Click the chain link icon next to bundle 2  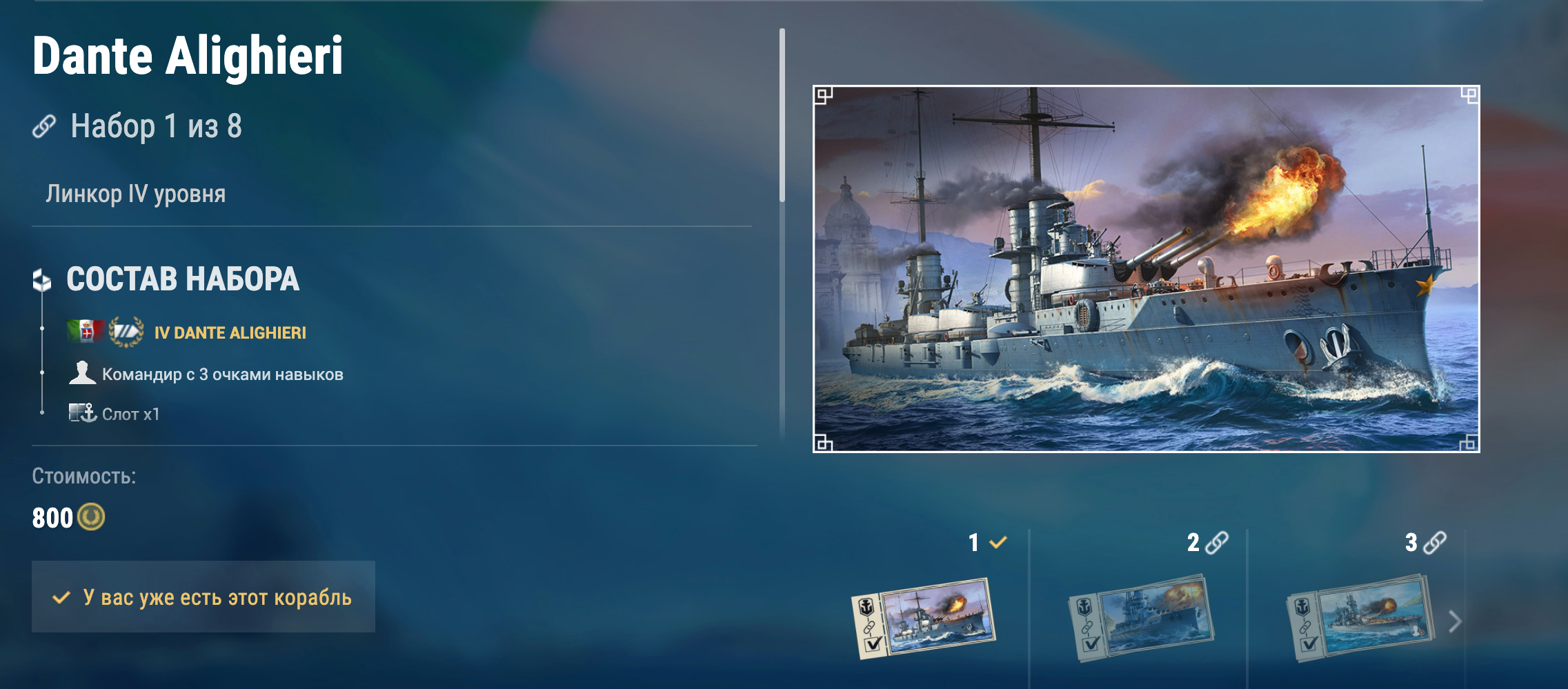pyautogui.click(x=1217, y=543)
